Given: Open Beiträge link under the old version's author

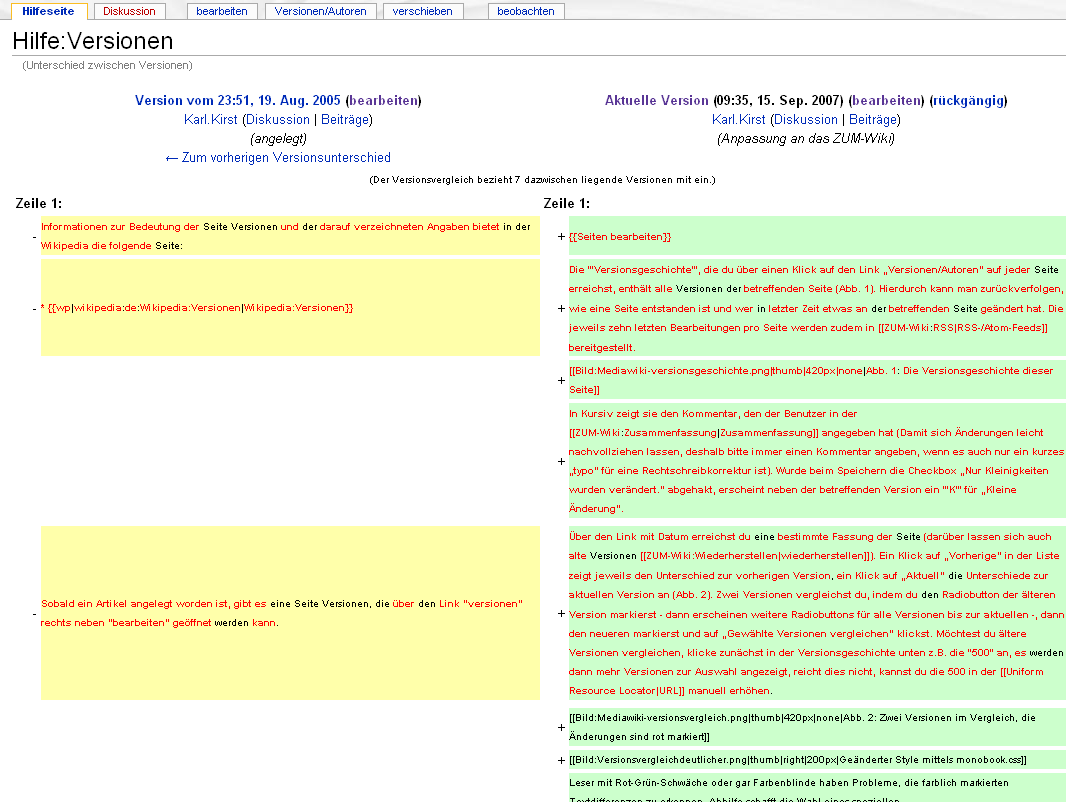Looking at the screenshot, I should click(344, 120).
